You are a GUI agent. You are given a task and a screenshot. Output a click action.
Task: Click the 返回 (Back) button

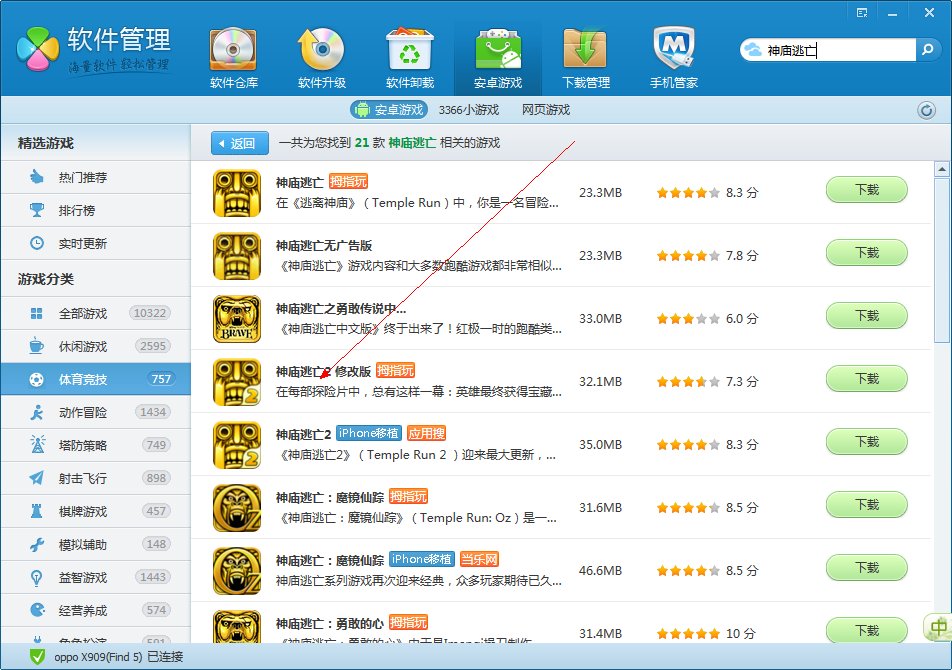pyautogui.click(x=238, y=143)
